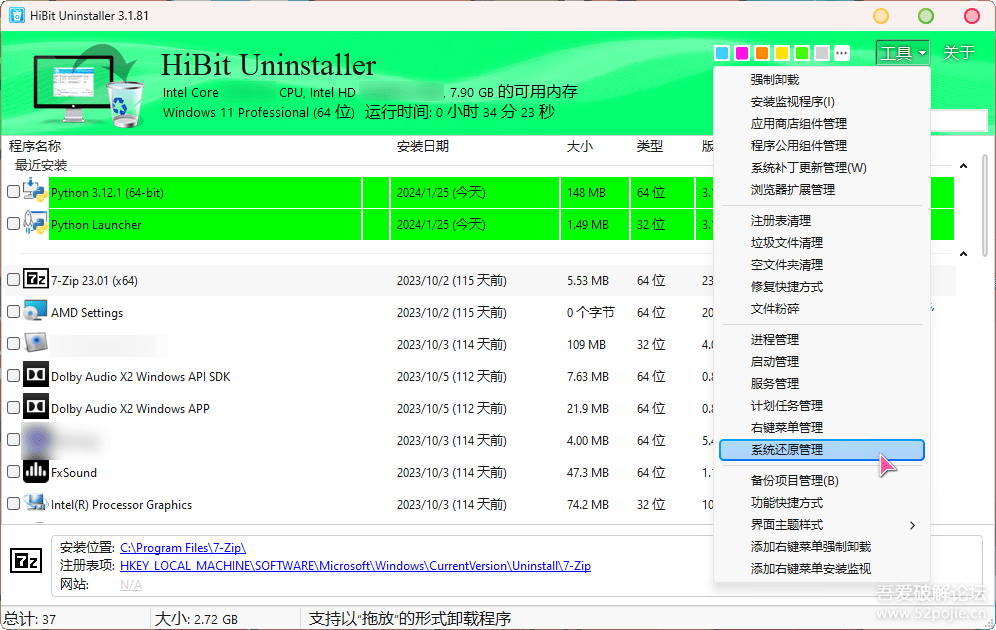Click the Dolby Audio X2 Windows APP icon

[x=36, y=407]
